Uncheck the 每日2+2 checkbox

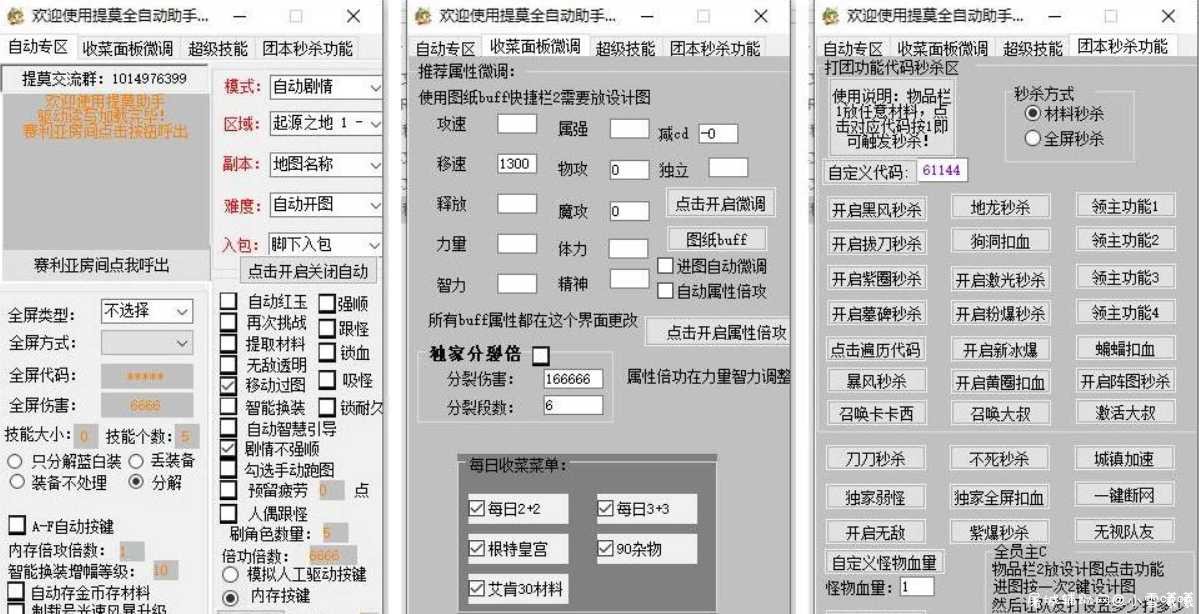point(476,508)
